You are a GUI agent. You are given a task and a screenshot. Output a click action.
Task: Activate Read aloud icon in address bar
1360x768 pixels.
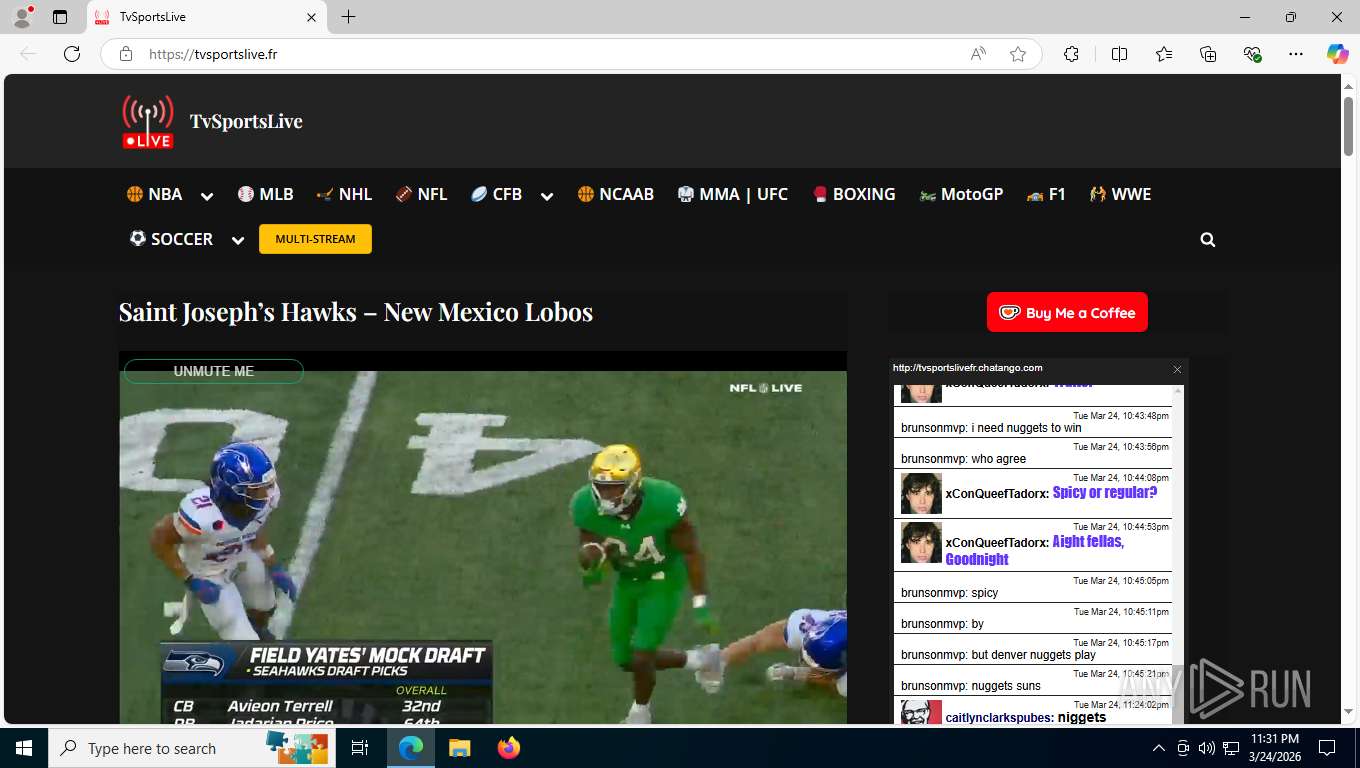(978, 54)
